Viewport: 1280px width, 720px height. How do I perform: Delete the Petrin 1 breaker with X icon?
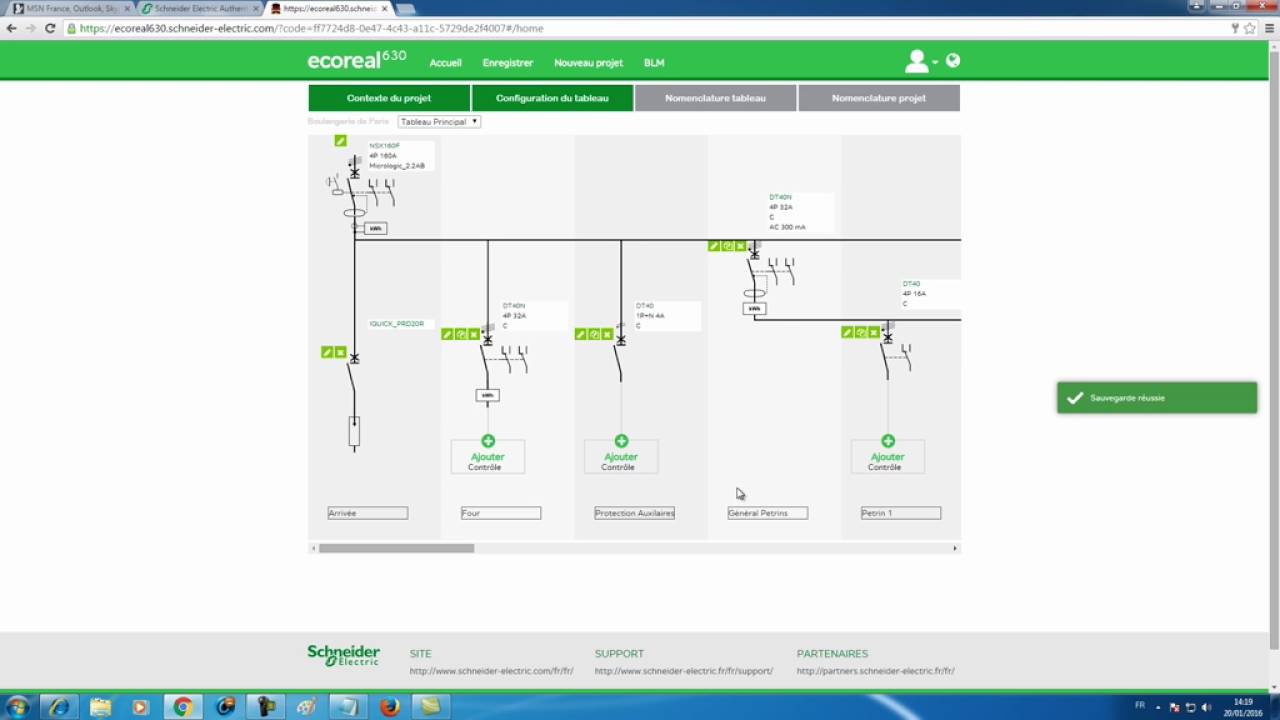tap(873, 332)
